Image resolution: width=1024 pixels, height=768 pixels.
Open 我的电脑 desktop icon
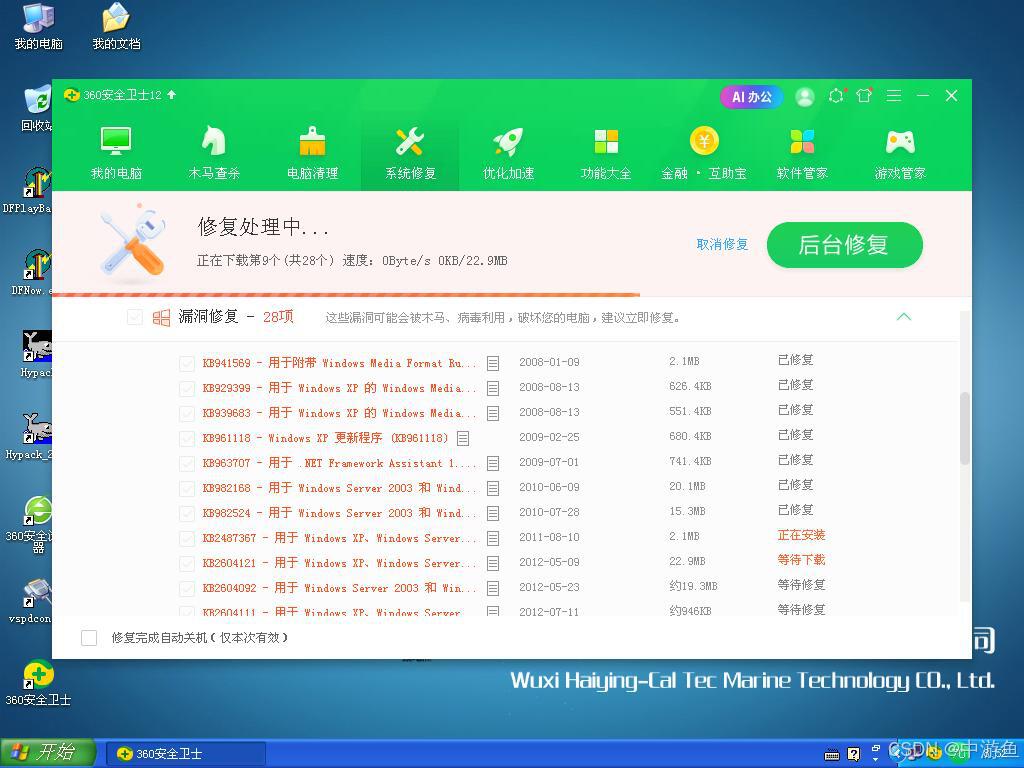[39, 27]
